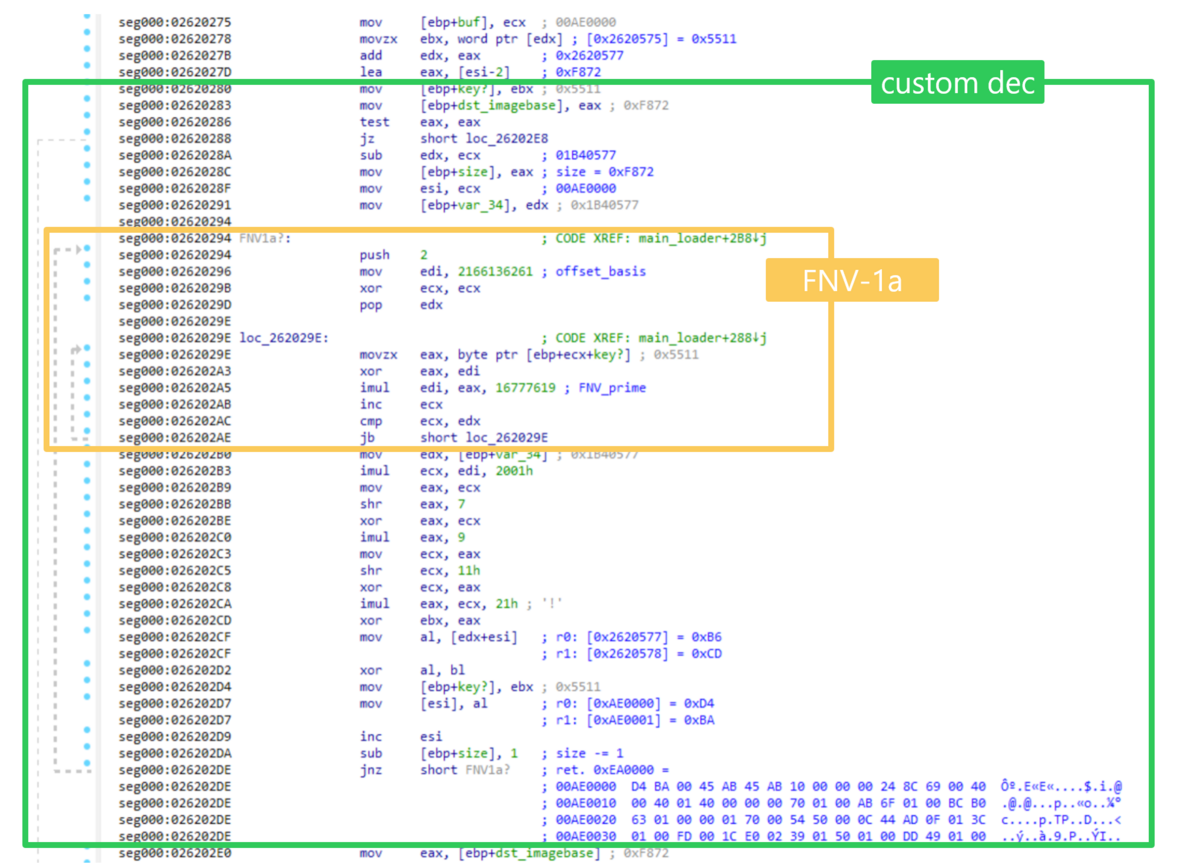Click the green 'custom dec' annotation label
This screenshot has height=868, width=1200.
957,83
